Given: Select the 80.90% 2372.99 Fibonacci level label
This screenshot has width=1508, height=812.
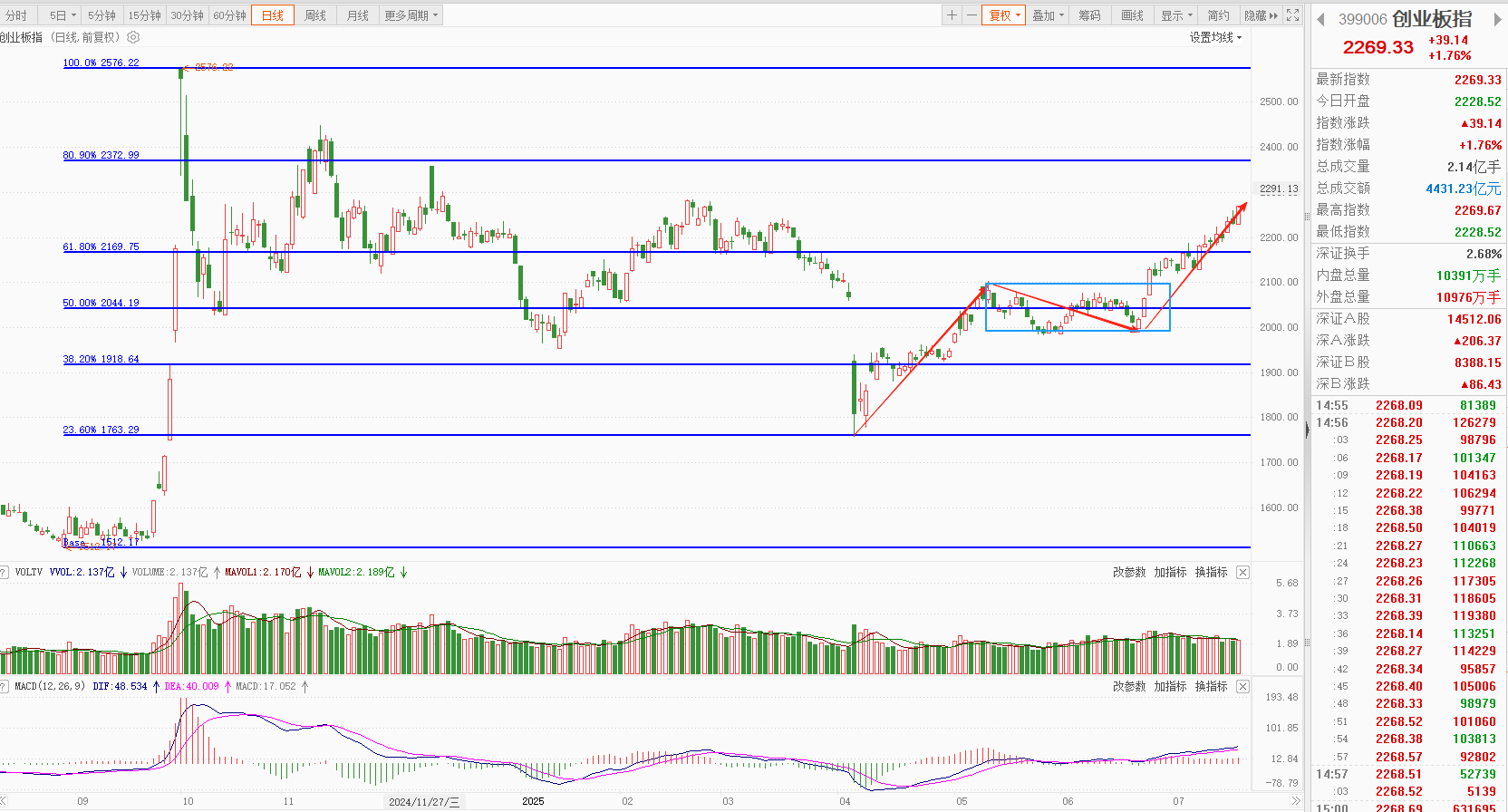Looking at the screenshot, I should point(101,155).
